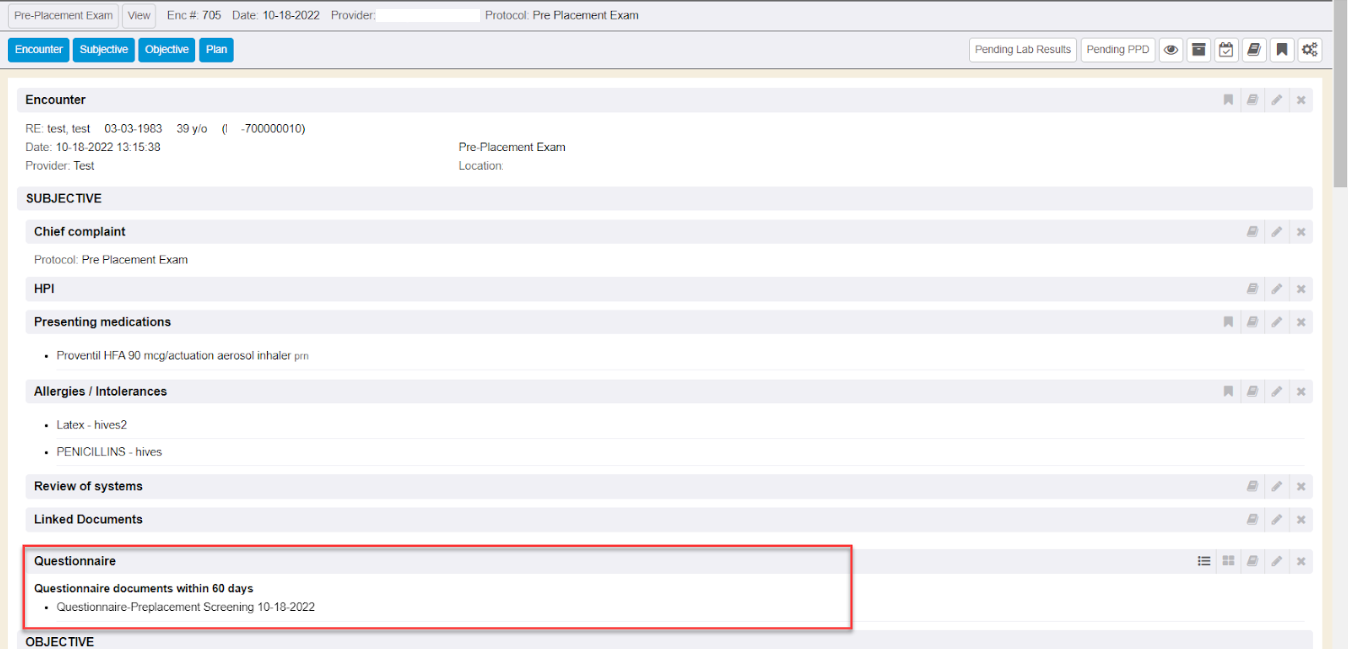Click the archive box icon in toolbar
This screenshot has width=1351, height=649.
coord(1198,50)
